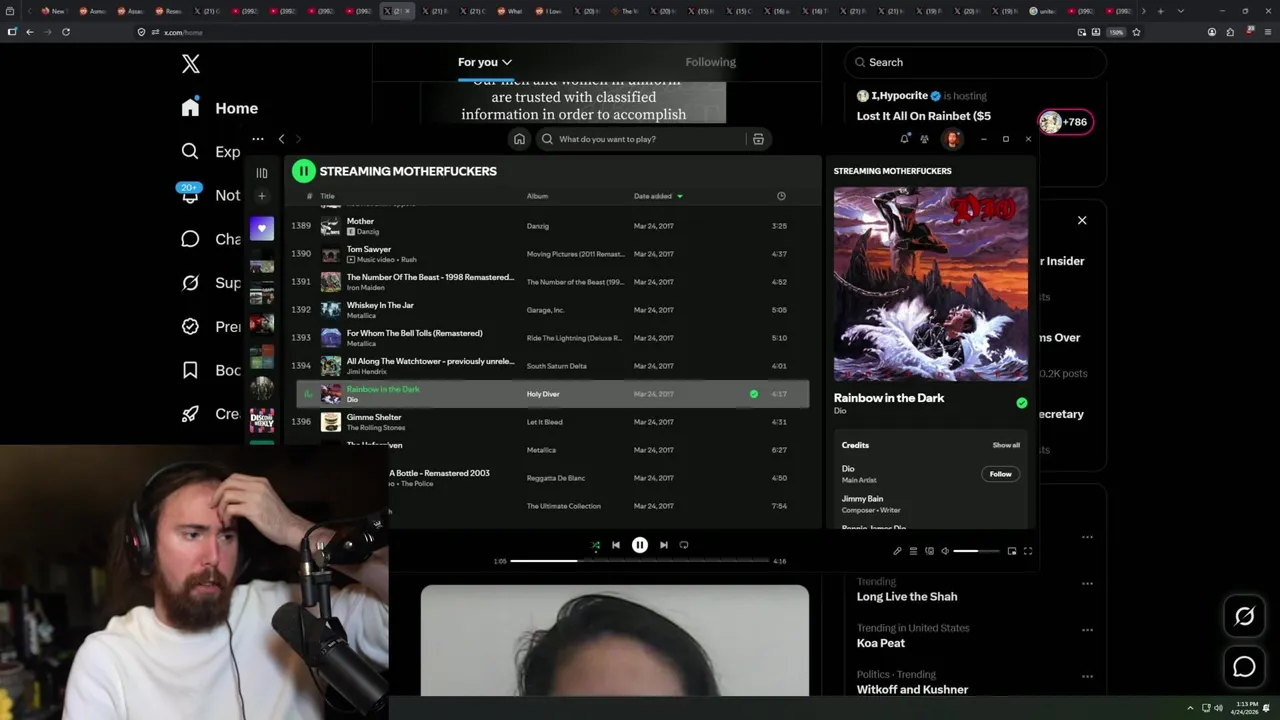
Task: Seek using the song progress bar
Action: pos(640,561)
